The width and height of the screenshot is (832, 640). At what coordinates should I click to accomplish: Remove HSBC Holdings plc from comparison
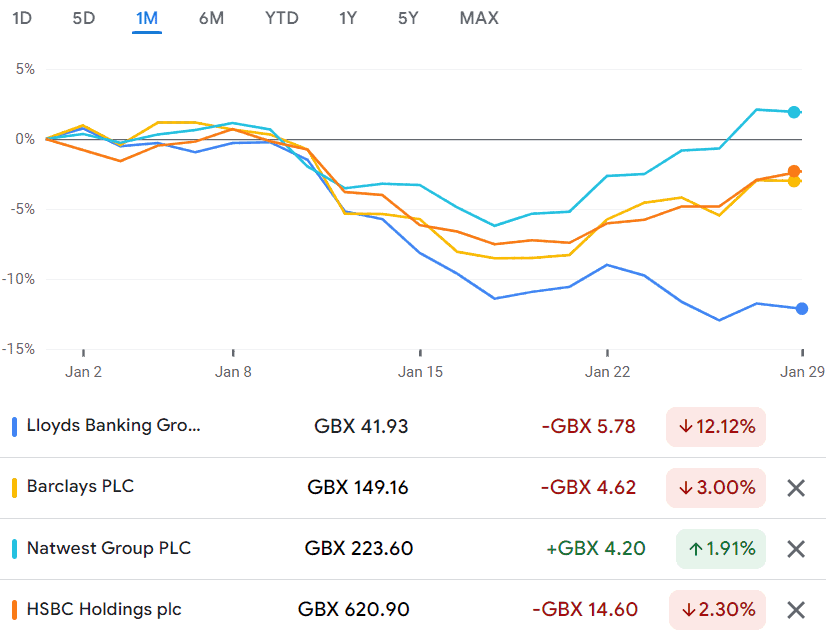796,610
